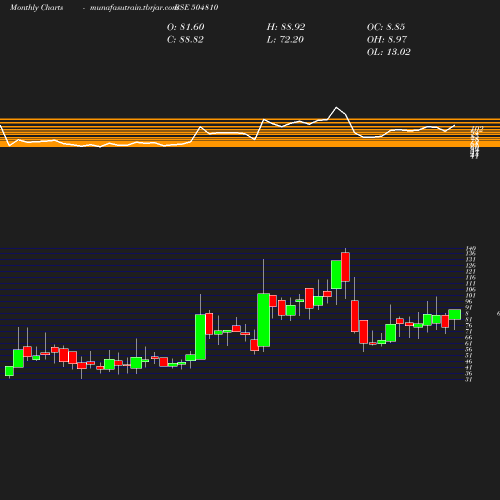This screenshot has width=500, height=500.
Task: Click the red candlestick topping at 136
Action: point(345,267)
